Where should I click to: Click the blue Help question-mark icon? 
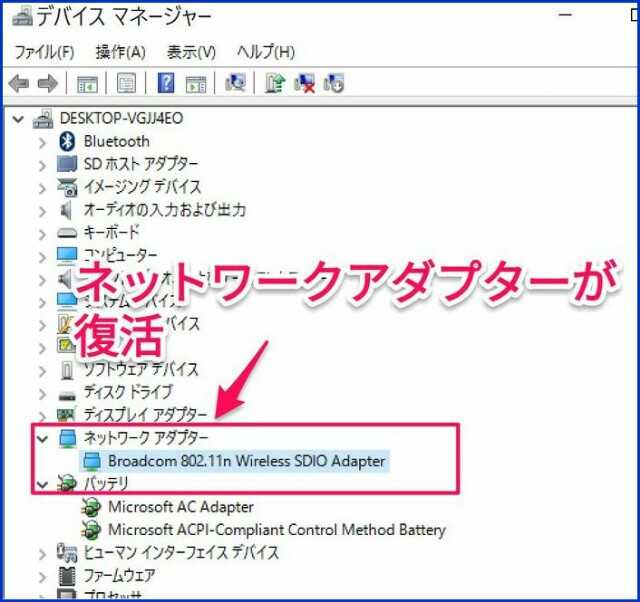(x=166, y=83)
